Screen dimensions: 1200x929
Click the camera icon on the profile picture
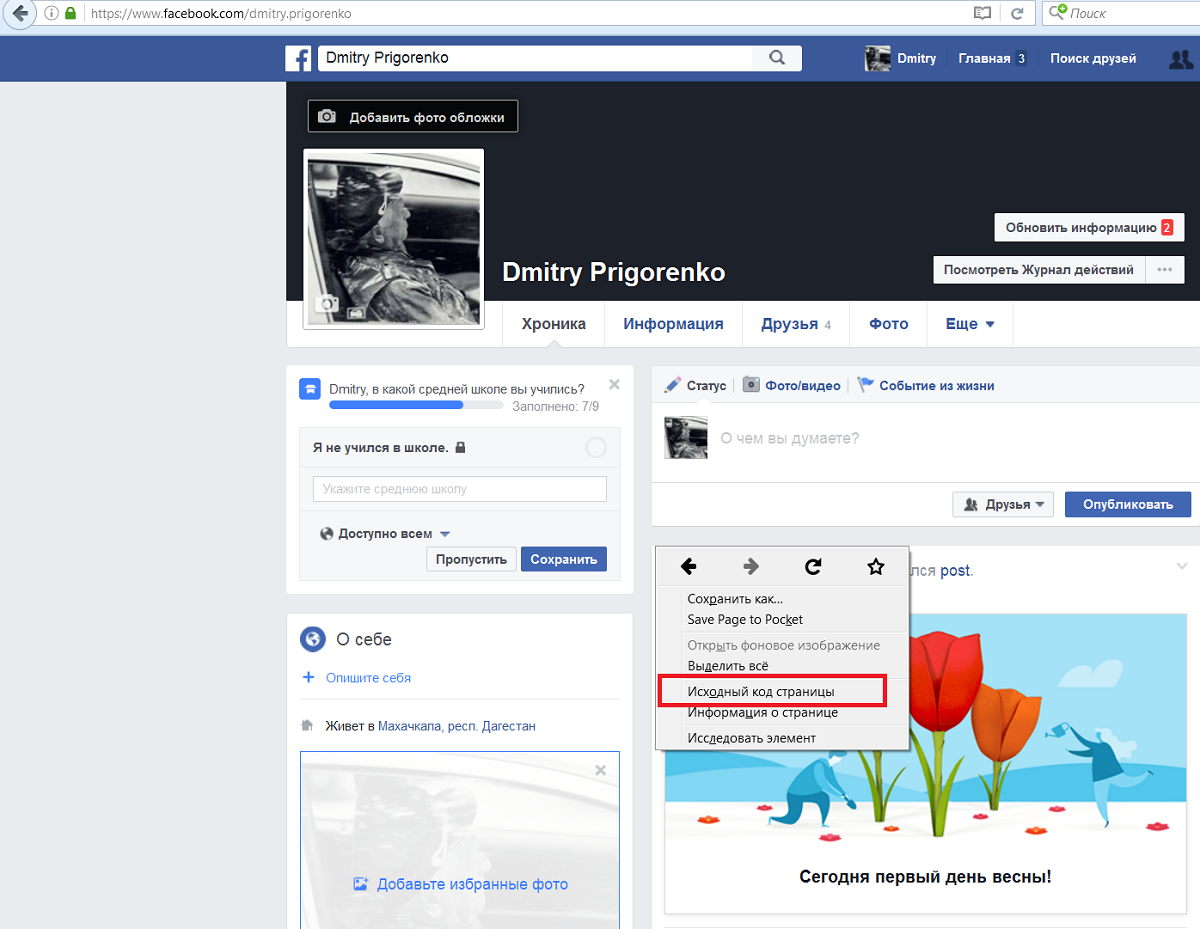[327, 304]
